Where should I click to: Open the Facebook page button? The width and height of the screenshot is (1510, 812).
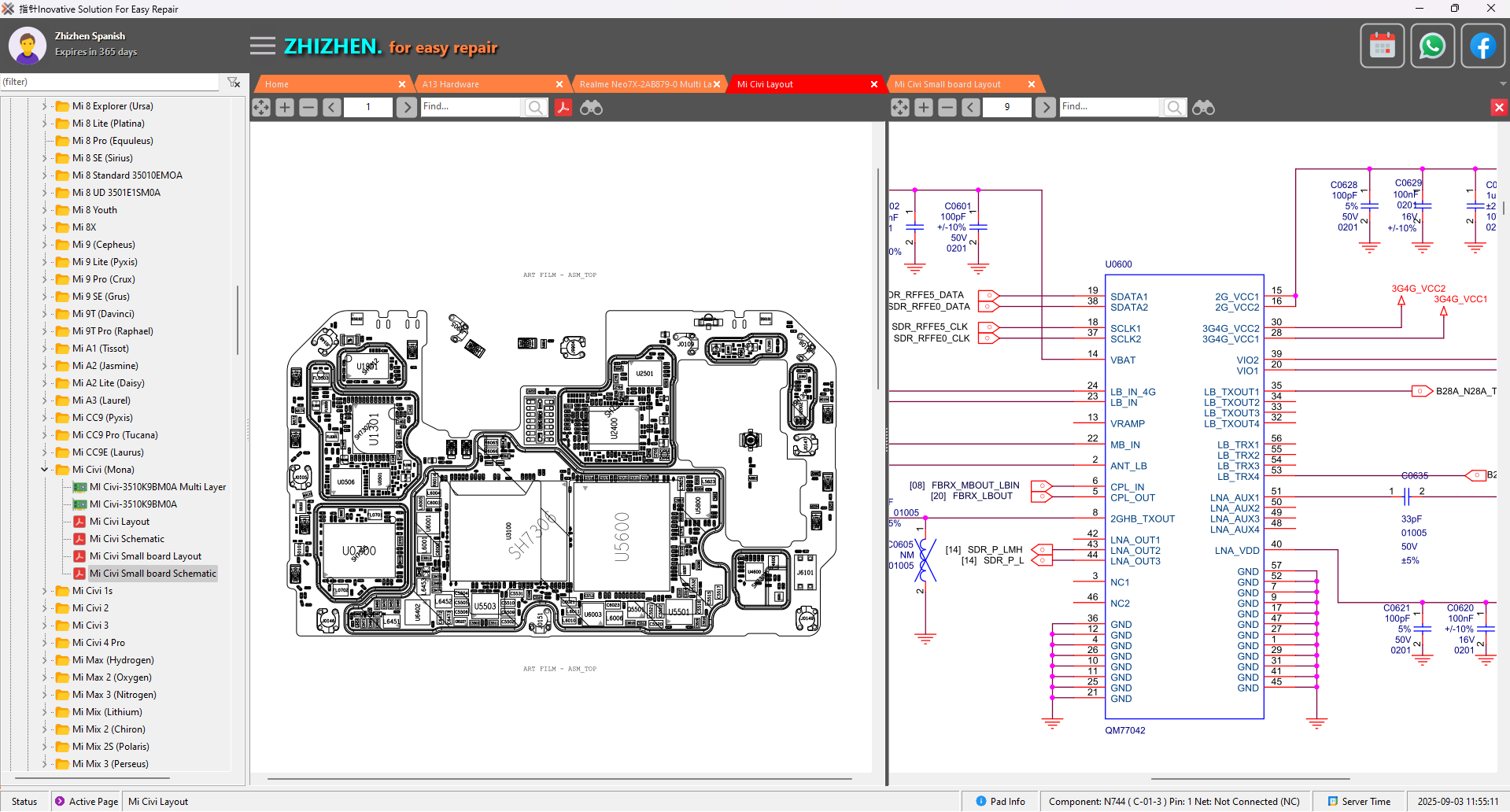click(x=1482, y=46)
